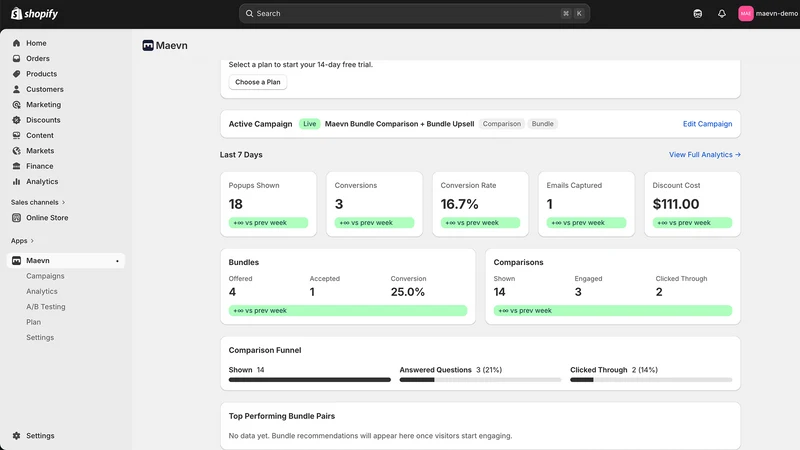Click the Products tag icon
800x450 pixels.
16,74
